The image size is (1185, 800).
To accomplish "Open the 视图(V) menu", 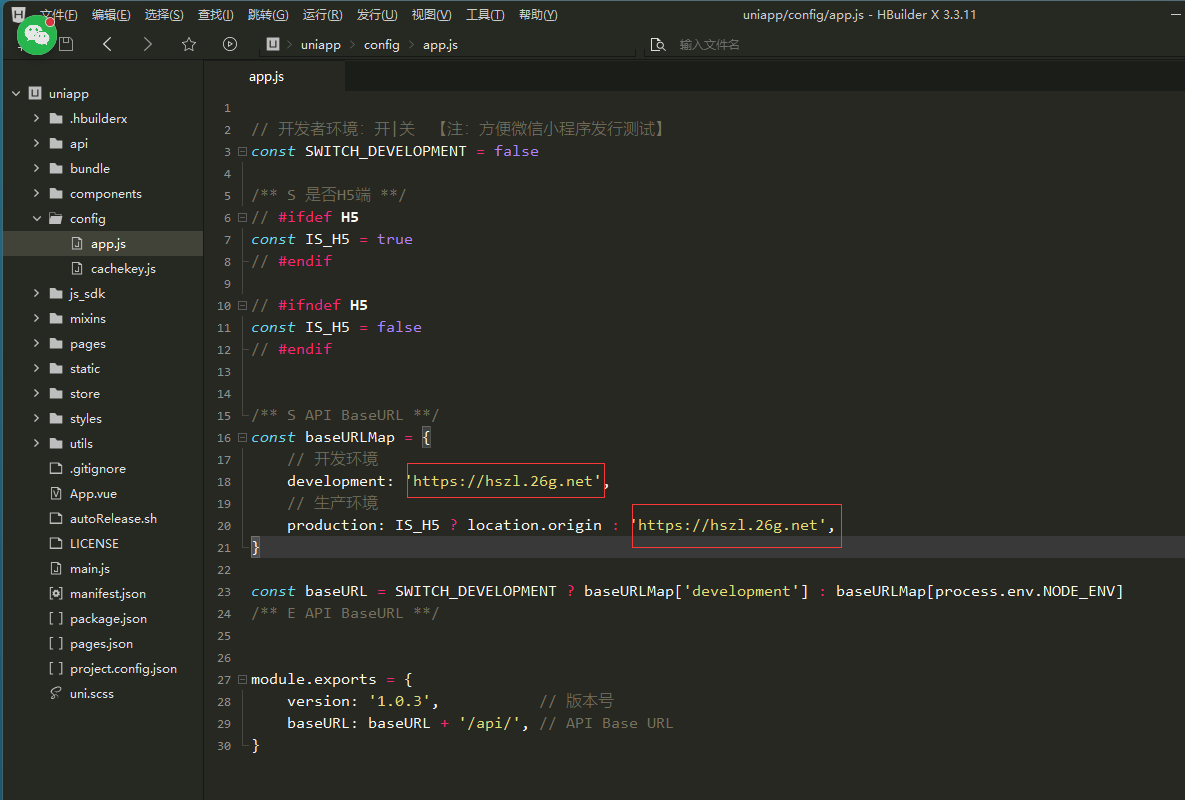I will click(432, 14).
